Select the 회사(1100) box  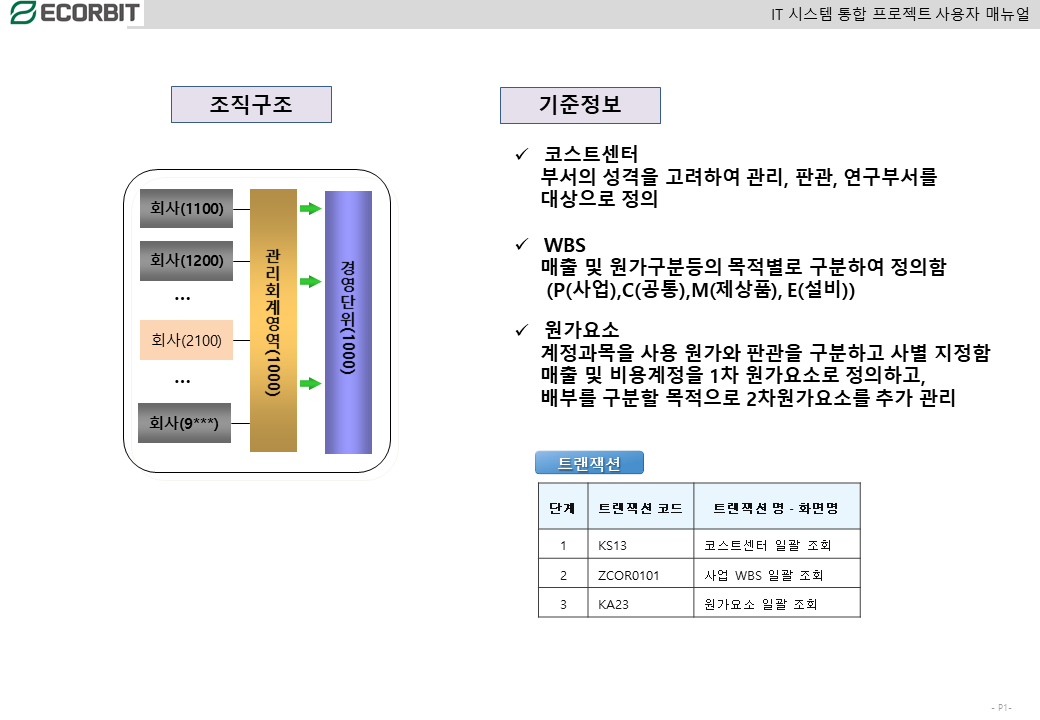pyautogui.click(x=186, y=208)
